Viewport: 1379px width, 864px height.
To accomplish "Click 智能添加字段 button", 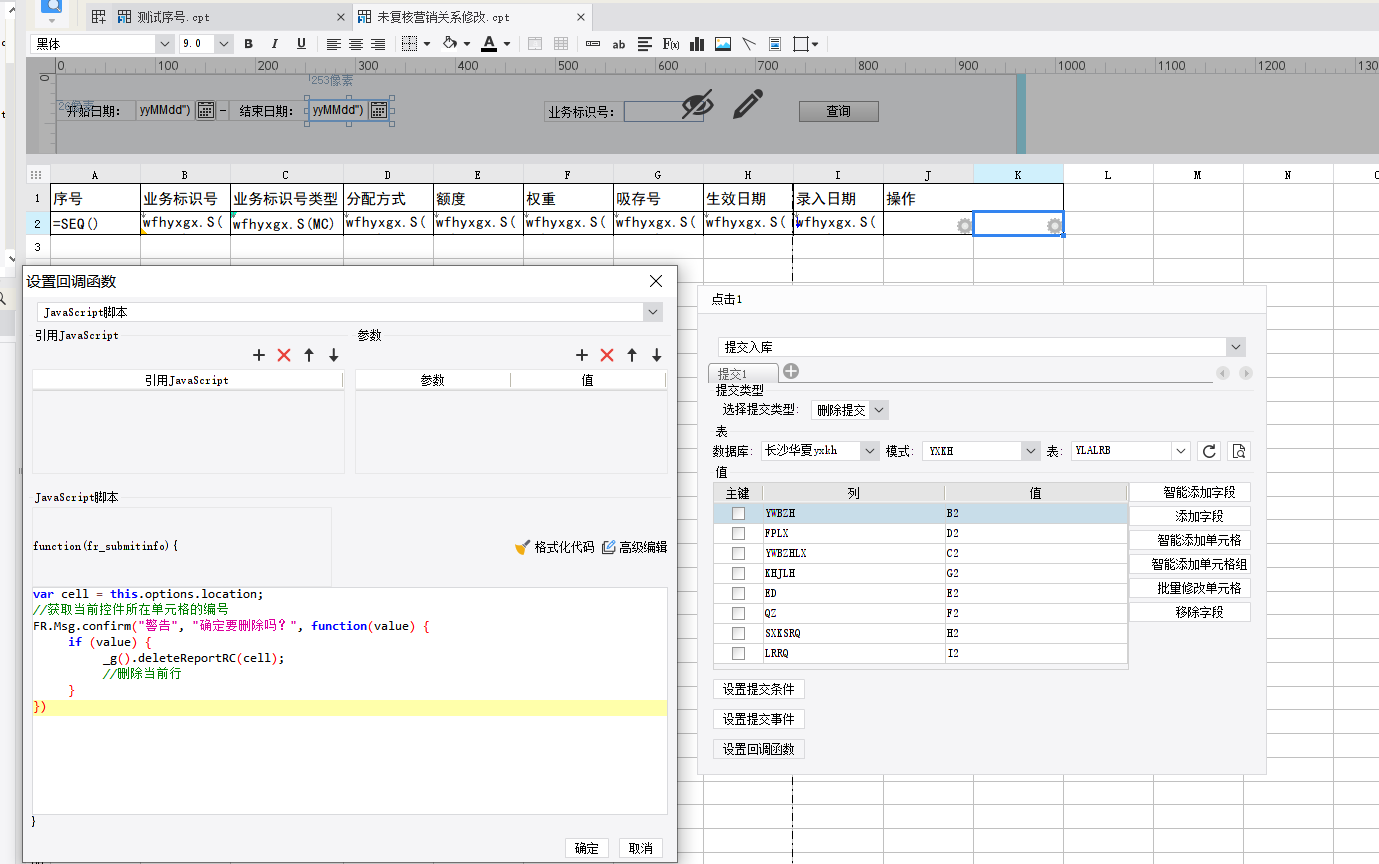I will click(1190, 492).
